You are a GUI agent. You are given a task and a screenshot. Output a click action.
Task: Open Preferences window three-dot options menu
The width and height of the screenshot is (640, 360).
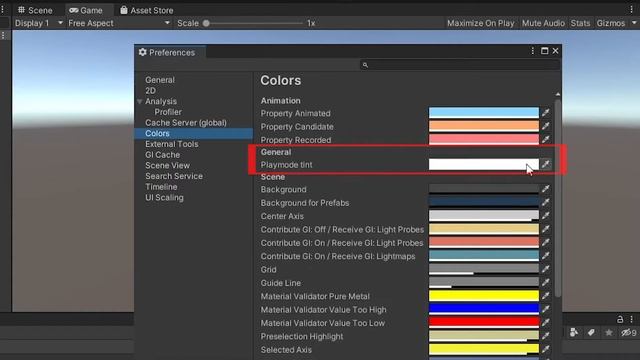532,51
